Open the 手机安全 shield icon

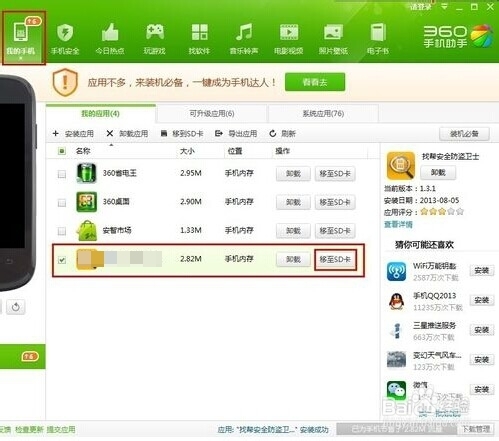pyautogui.click(x=65, y=33)
